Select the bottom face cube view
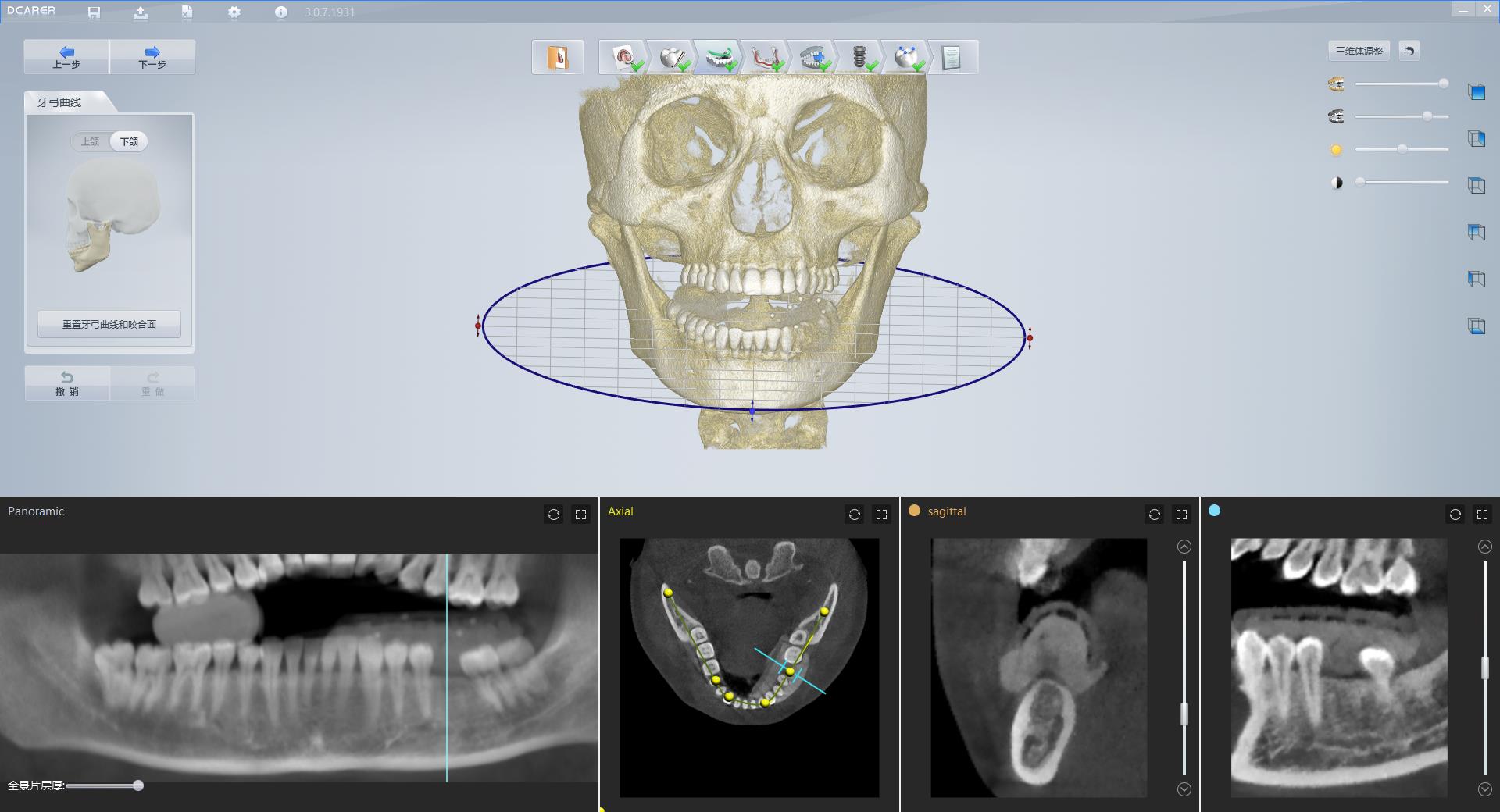The height and width of the screenshot is (812, 1500). [x=1476, y=326]
